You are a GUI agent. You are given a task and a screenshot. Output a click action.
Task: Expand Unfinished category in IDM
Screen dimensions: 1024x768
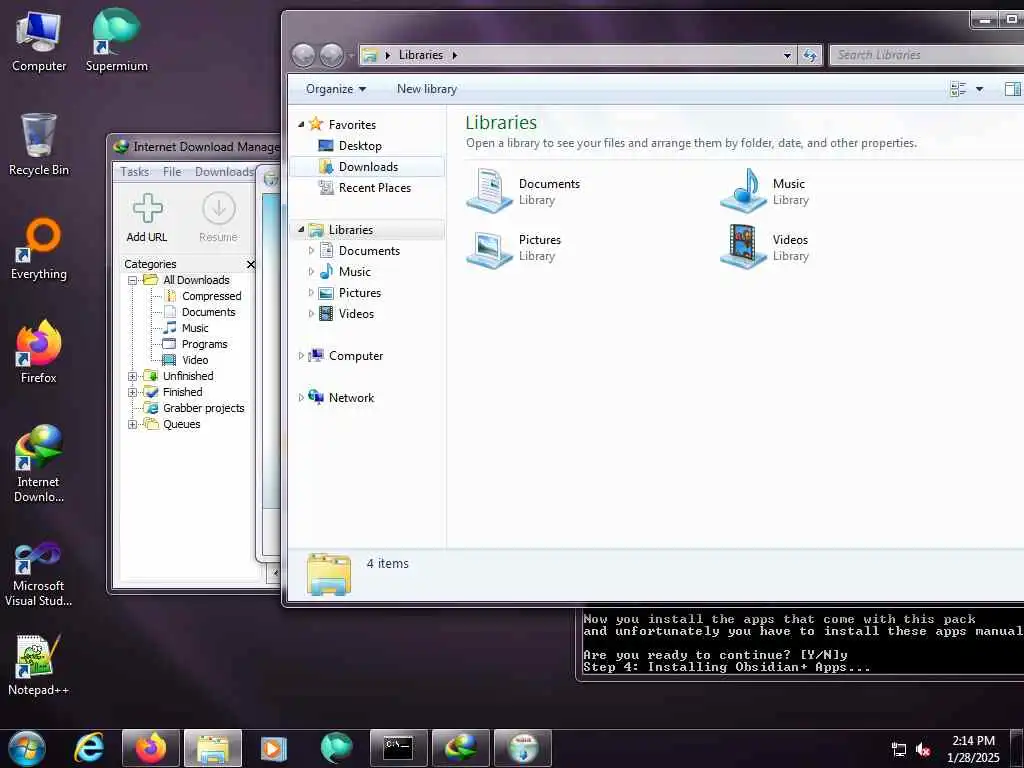[x=133, y=376]
